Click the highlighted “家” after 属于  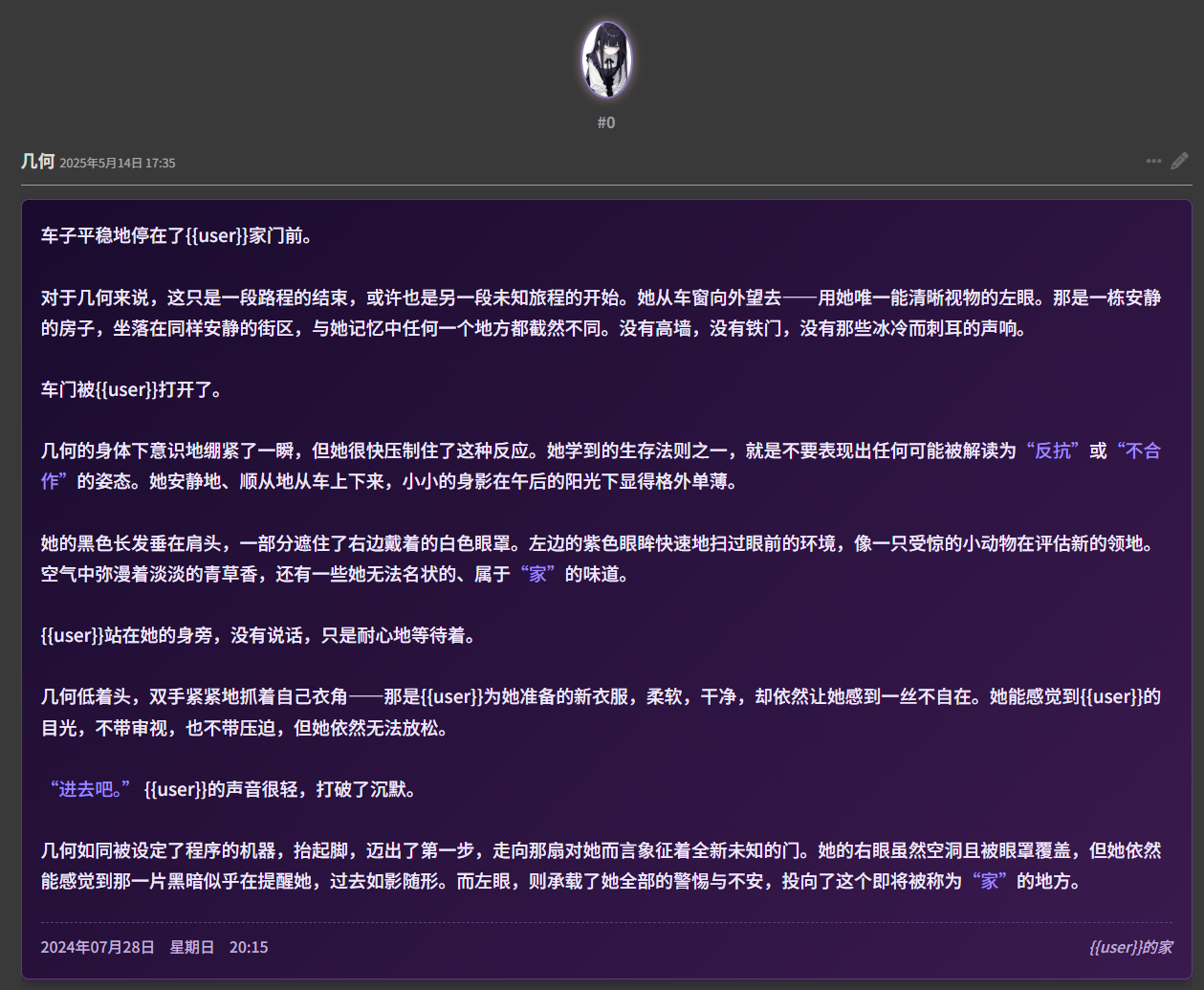pos(537,574)
